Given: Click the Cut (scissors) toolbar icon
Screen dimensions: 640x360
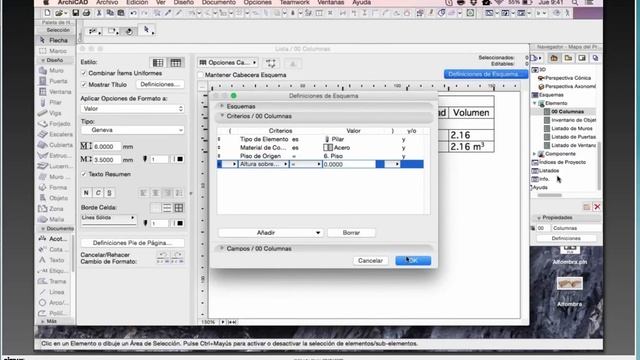Looking at the screenshot, I should tap(99, 13).
